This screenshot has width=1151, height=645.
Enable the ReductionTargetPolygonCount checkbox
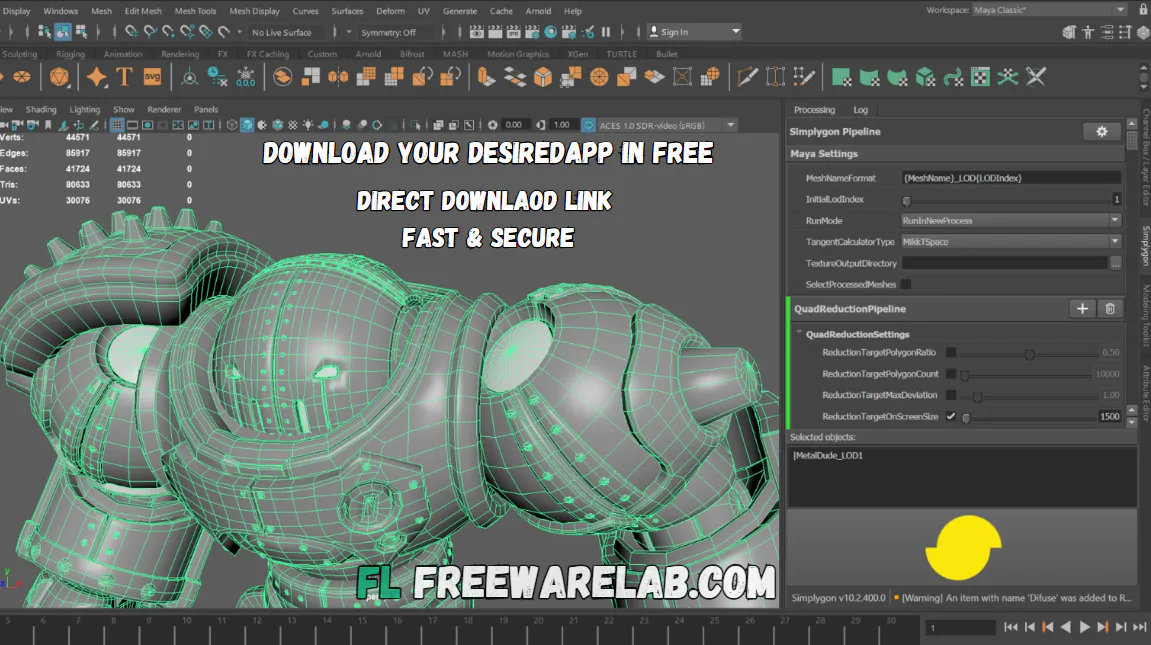[x=951, y=373]
